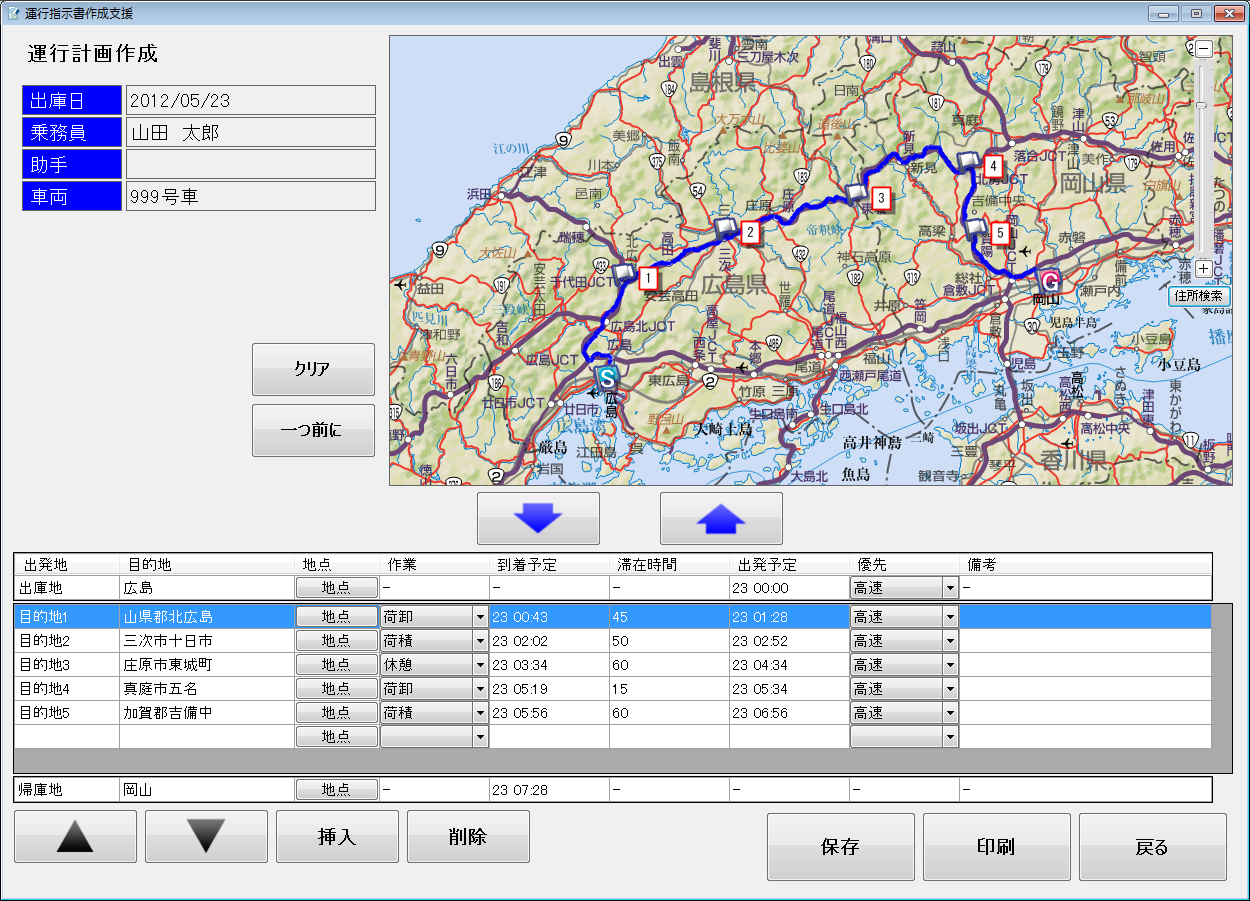This screenshot has height=901, width=1250.
Task: Click the 出庫日 field 2012/05/23
Action: coord(251,100)
